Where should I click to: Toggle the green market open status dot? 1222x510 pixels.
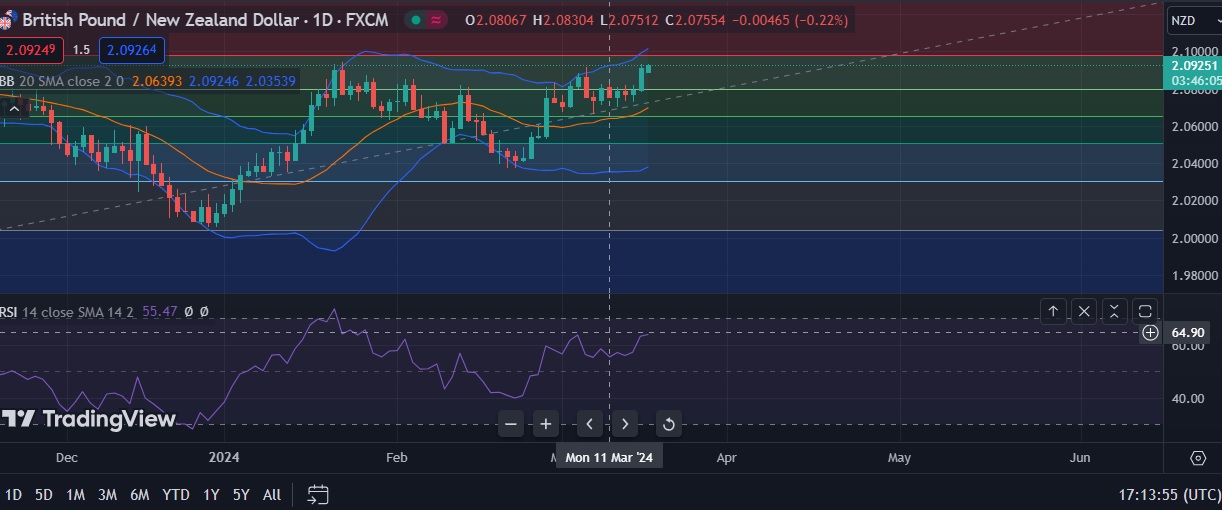tap(415, 20)
